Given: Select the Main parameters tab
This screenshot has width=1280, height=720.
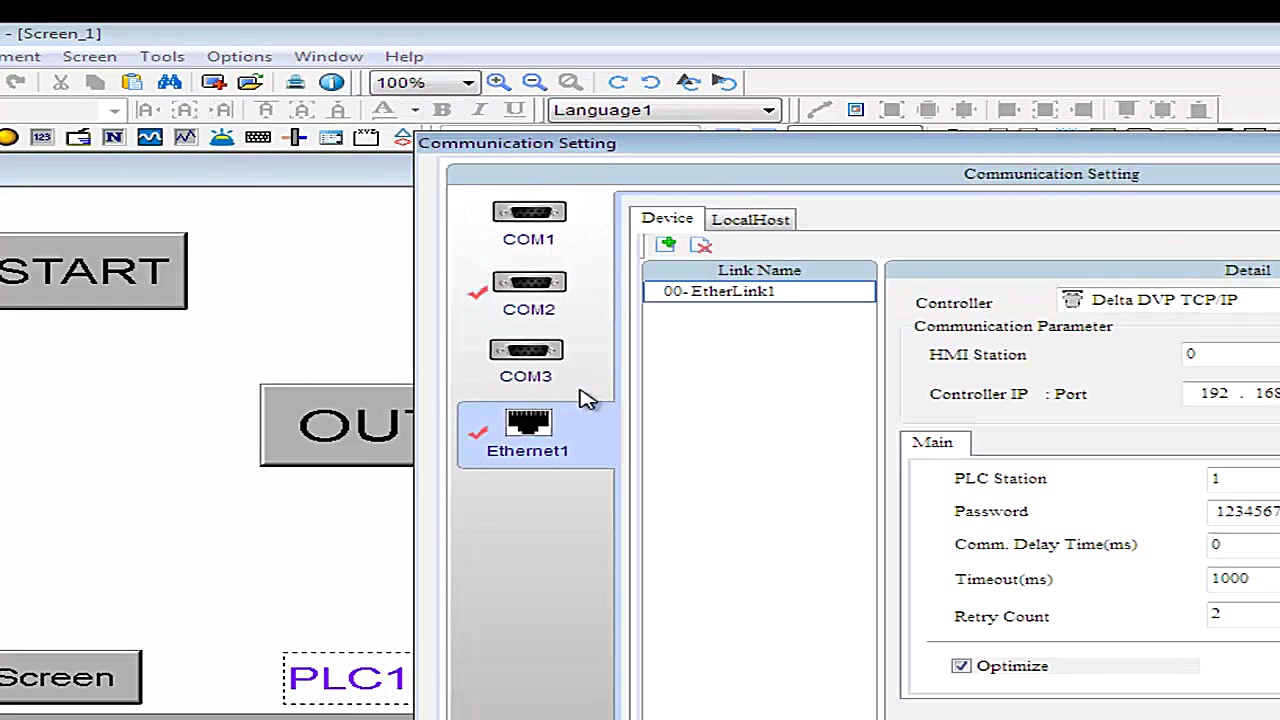Looking at the screenshot, I should pos(933,442).
